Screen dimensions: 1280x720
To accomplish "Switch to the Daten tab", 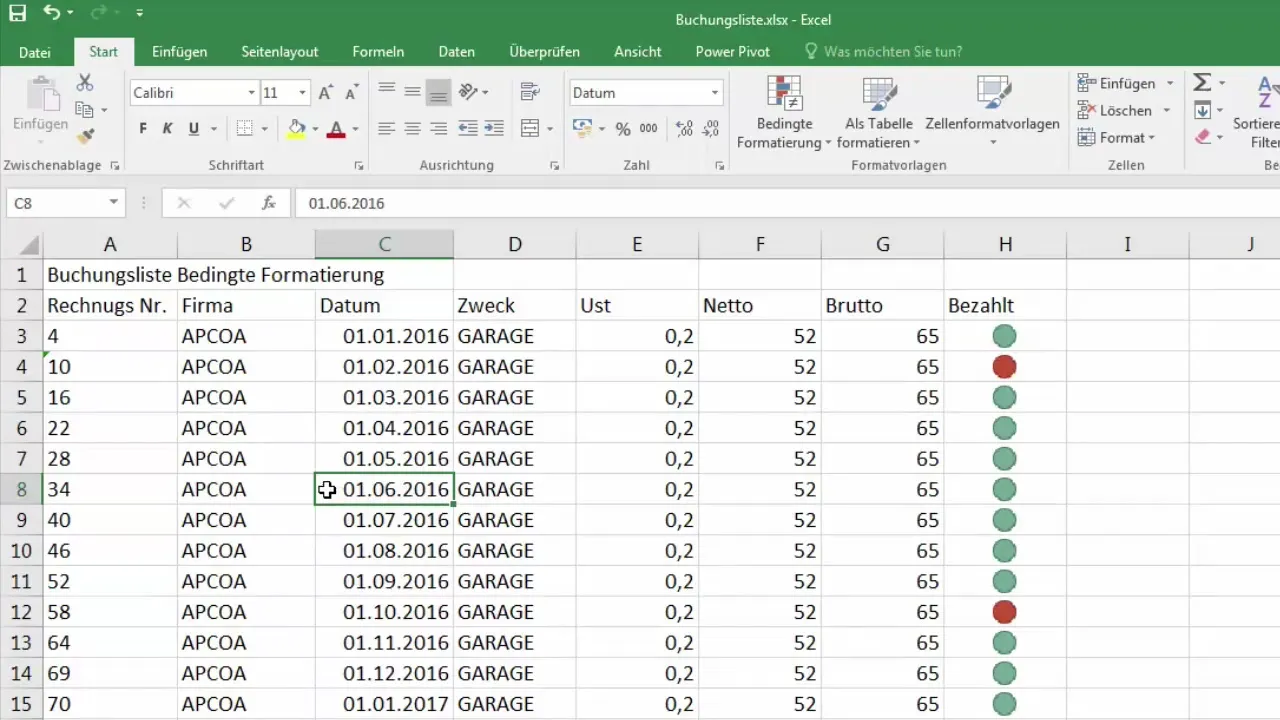I will (457, 52).
